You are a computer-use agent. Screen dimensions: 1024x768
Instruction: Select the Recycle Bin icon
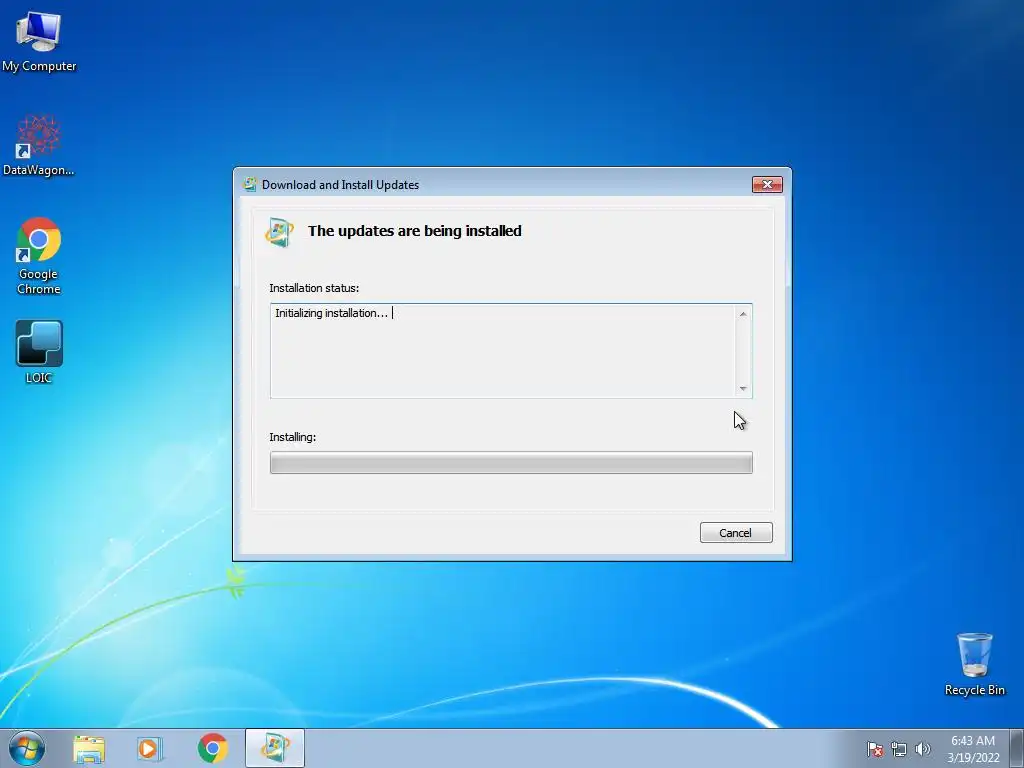pos(974,664)
